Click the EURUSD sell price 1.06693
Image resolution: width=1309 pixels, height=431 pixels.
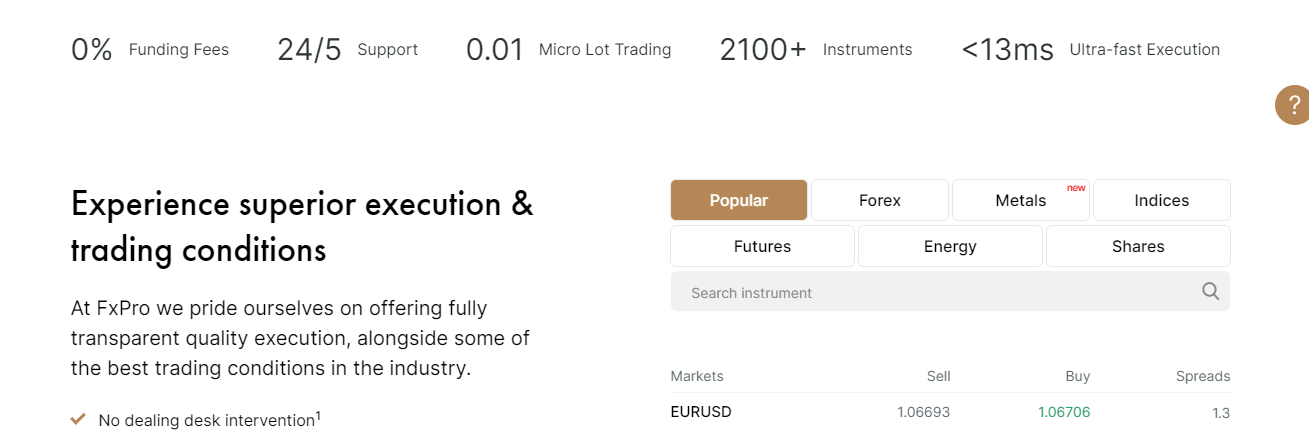coord(924,412)
